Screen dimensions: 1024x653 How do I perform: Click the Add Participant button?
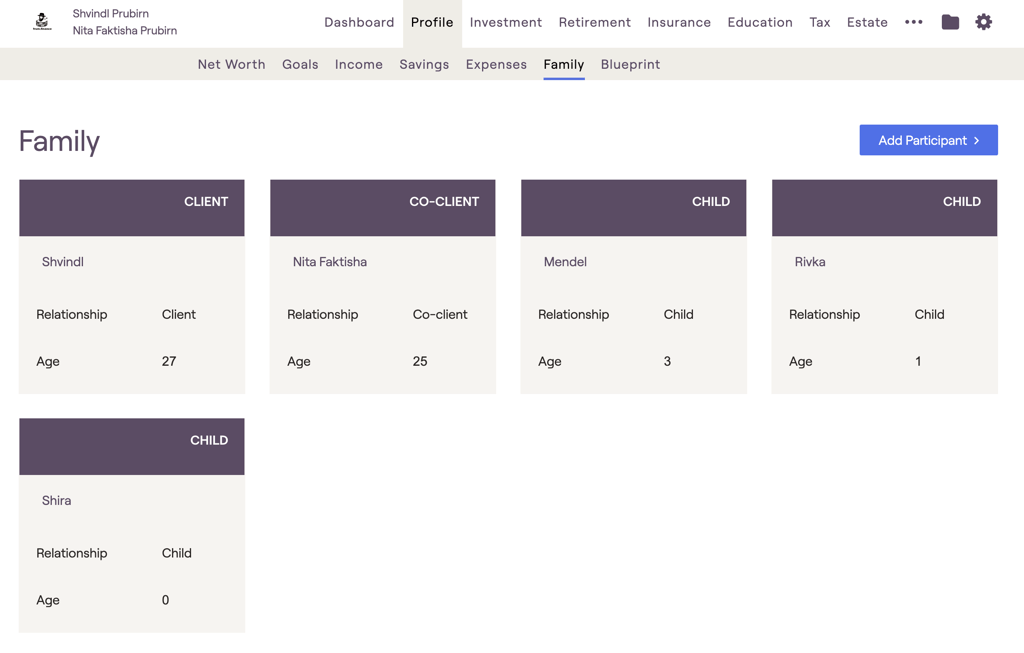[928, 140]
